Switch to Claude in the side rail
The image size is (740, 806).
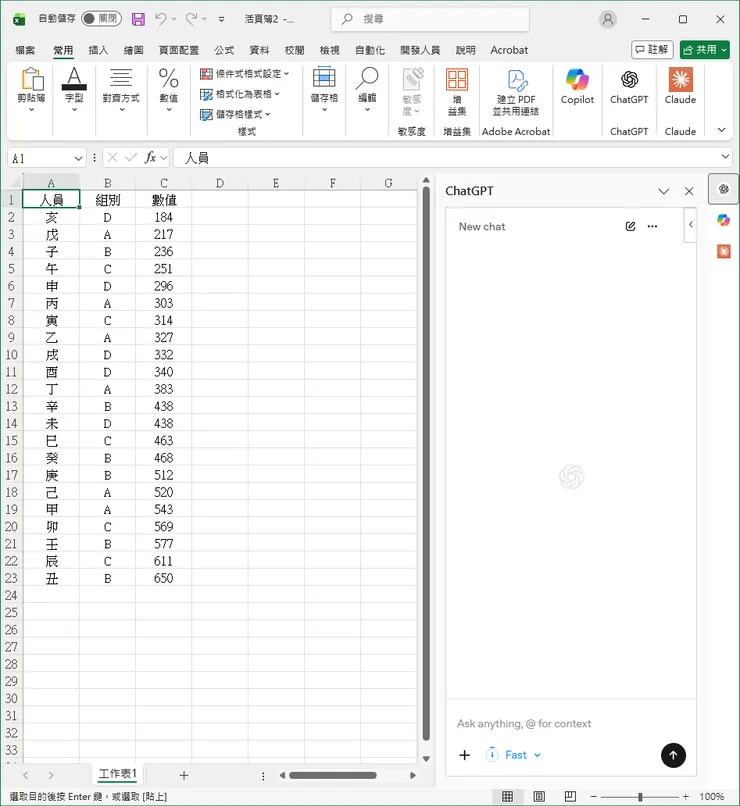tap(724, 251)
